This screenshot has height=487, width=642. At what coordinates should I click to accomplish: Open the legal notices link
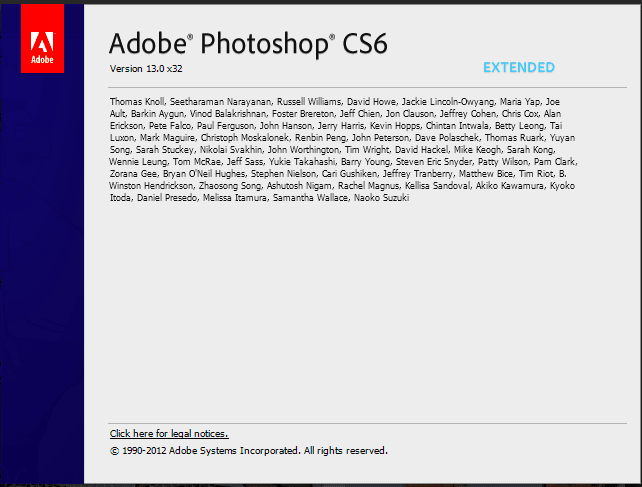pos(169,434)
